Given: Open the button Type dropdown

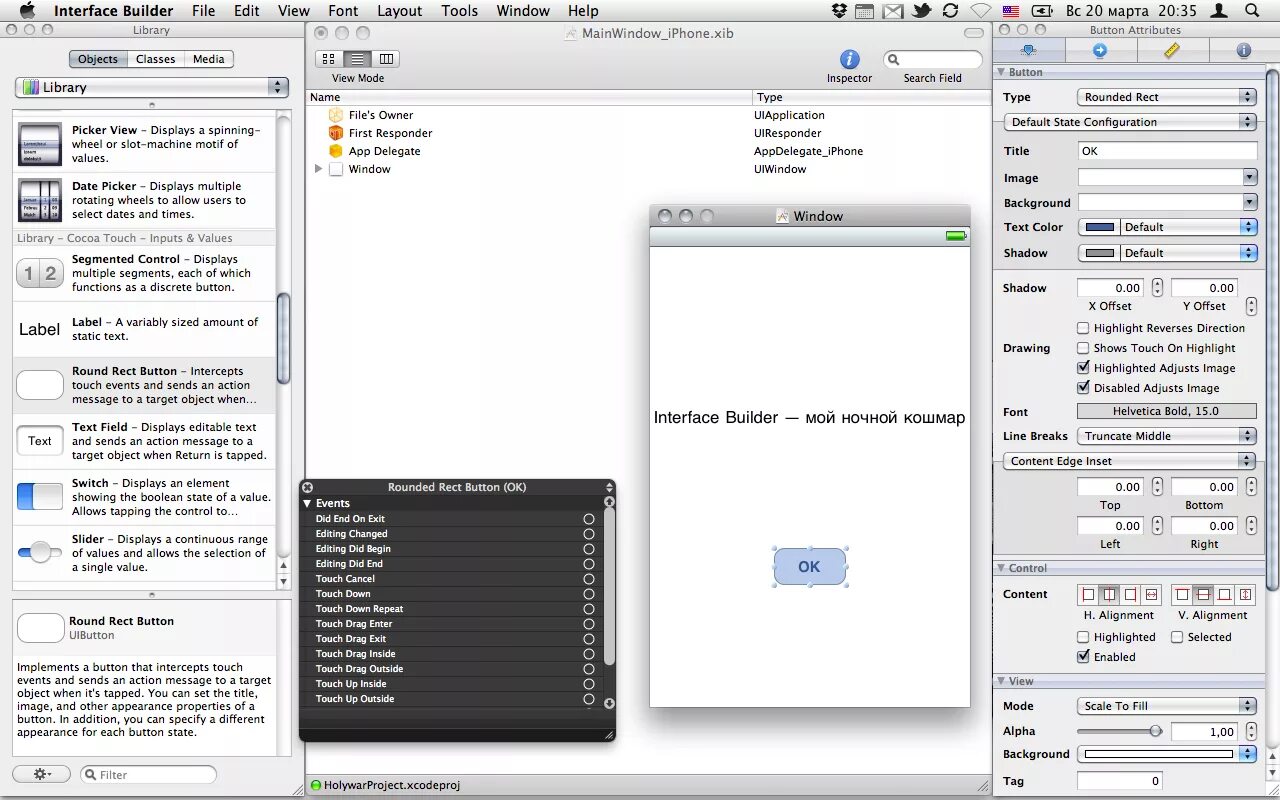Looking at the screenshot, I should (x=1167, y=97).
